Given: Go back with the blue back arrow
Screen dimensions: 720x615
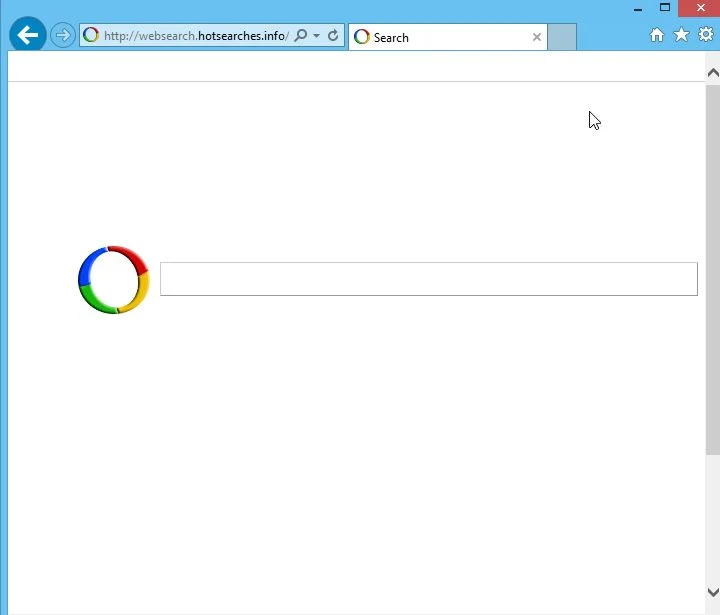Looking at the screenshot, I should (28, 34).
